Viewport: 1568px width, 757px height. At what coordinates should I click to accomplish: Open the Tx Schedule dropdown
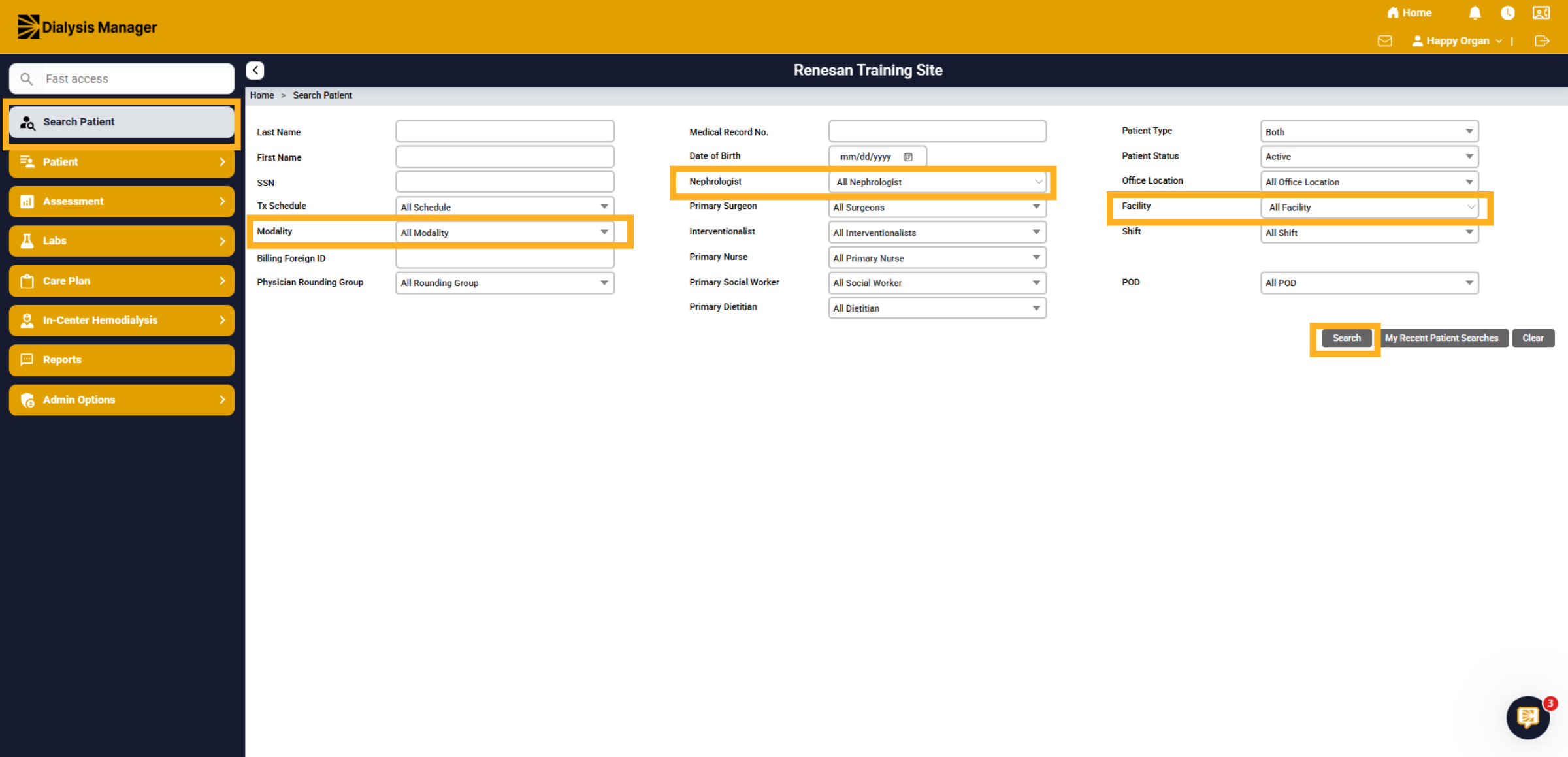[x=504, y=207]
